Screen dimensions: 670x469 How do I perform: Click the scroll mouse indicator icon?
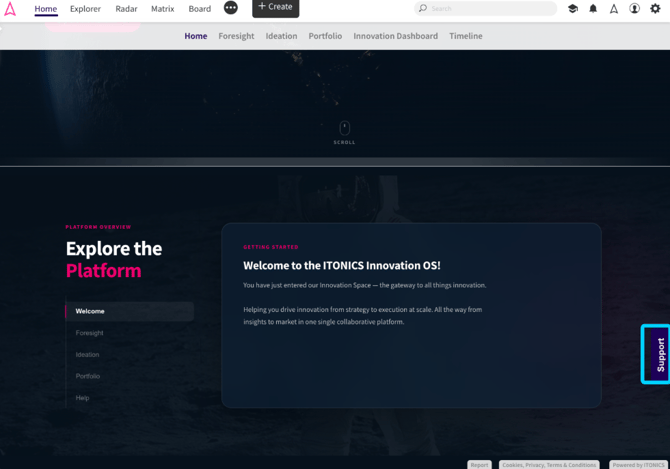tap(344, 128)
